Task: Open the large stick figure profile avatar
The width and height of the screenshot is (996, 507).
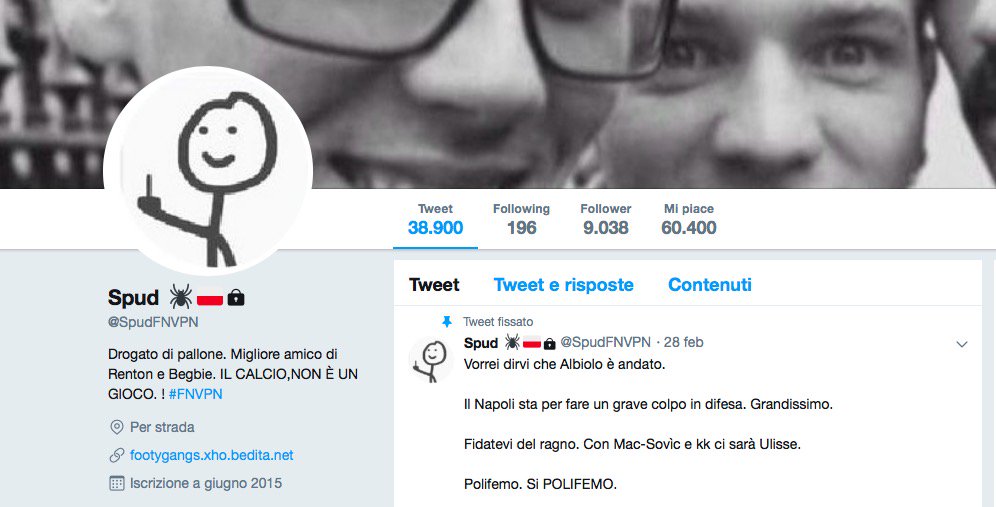Action: pyautogui.click(x=208, y=171)
